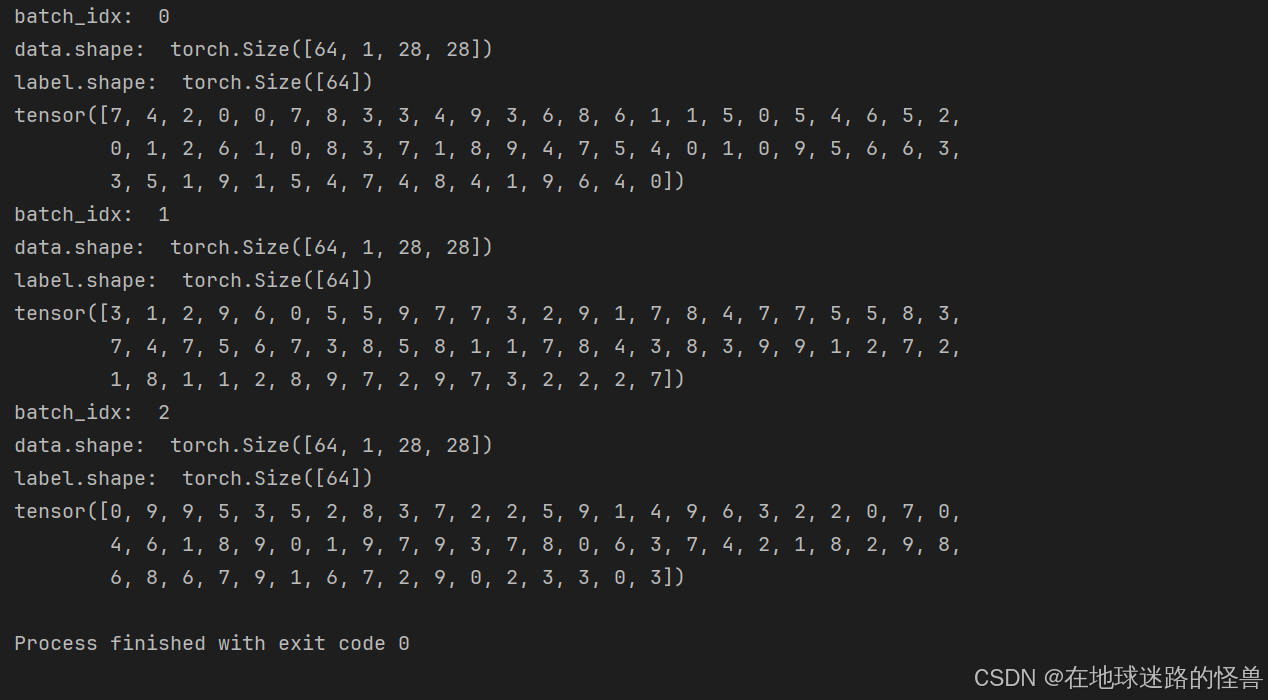This screenshot has height=700, width=1268.
Task: Click the second data.shape torch.Size line
Action: tap(254, 248)
